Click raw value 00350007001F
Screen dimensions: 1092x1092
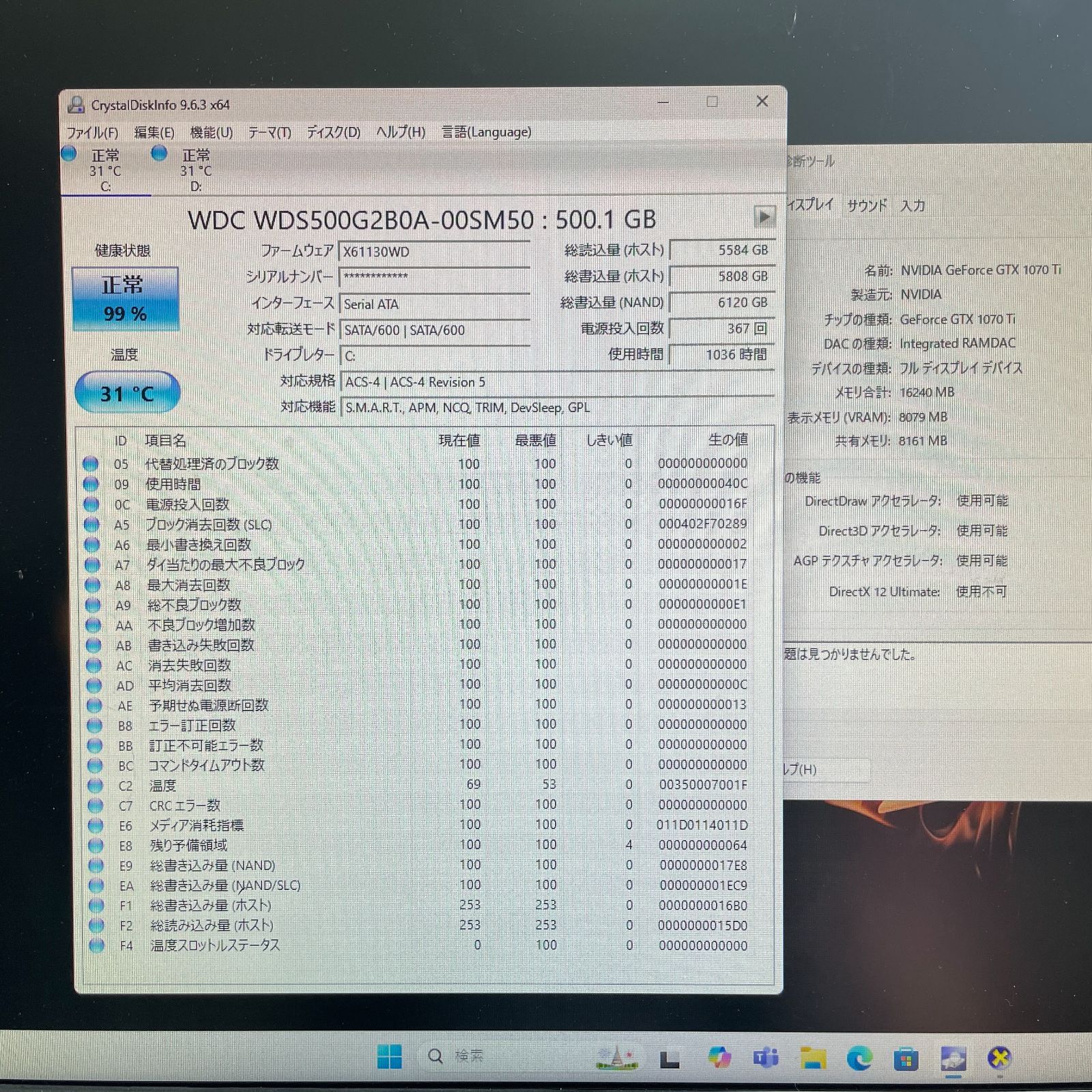pos(703,785)
